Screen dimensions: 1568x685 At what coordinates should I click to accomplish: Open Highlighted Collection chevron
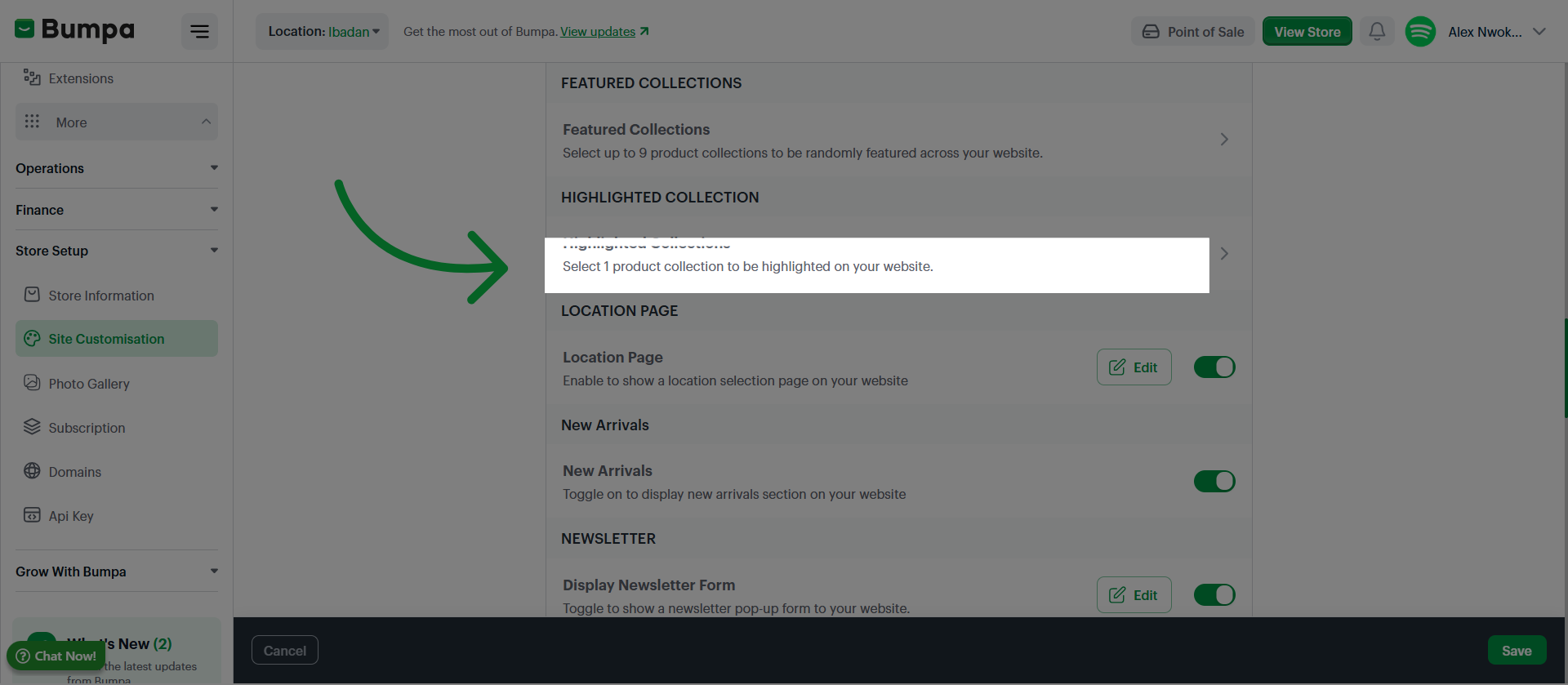coord(1224,254)
